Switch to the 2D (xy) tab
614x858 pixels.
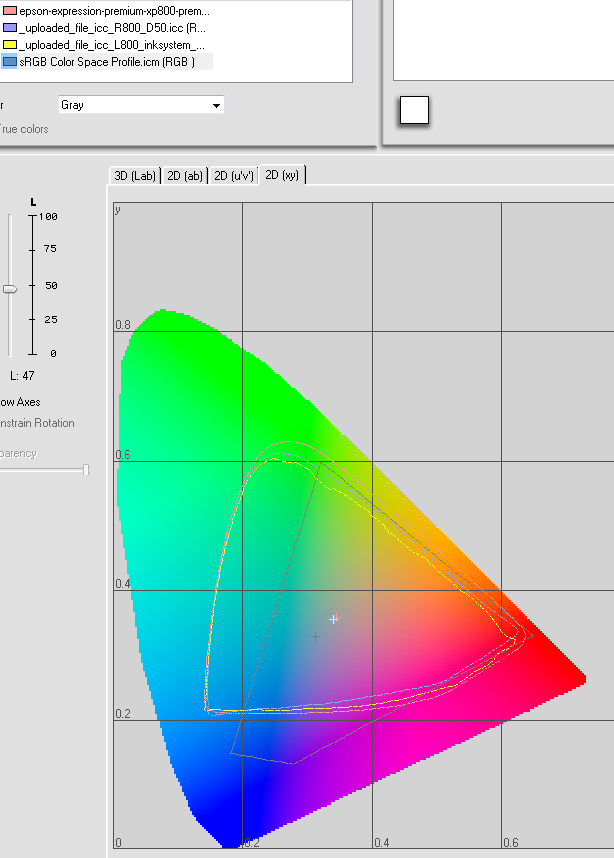pyautogui.click(x=282, y=175)
